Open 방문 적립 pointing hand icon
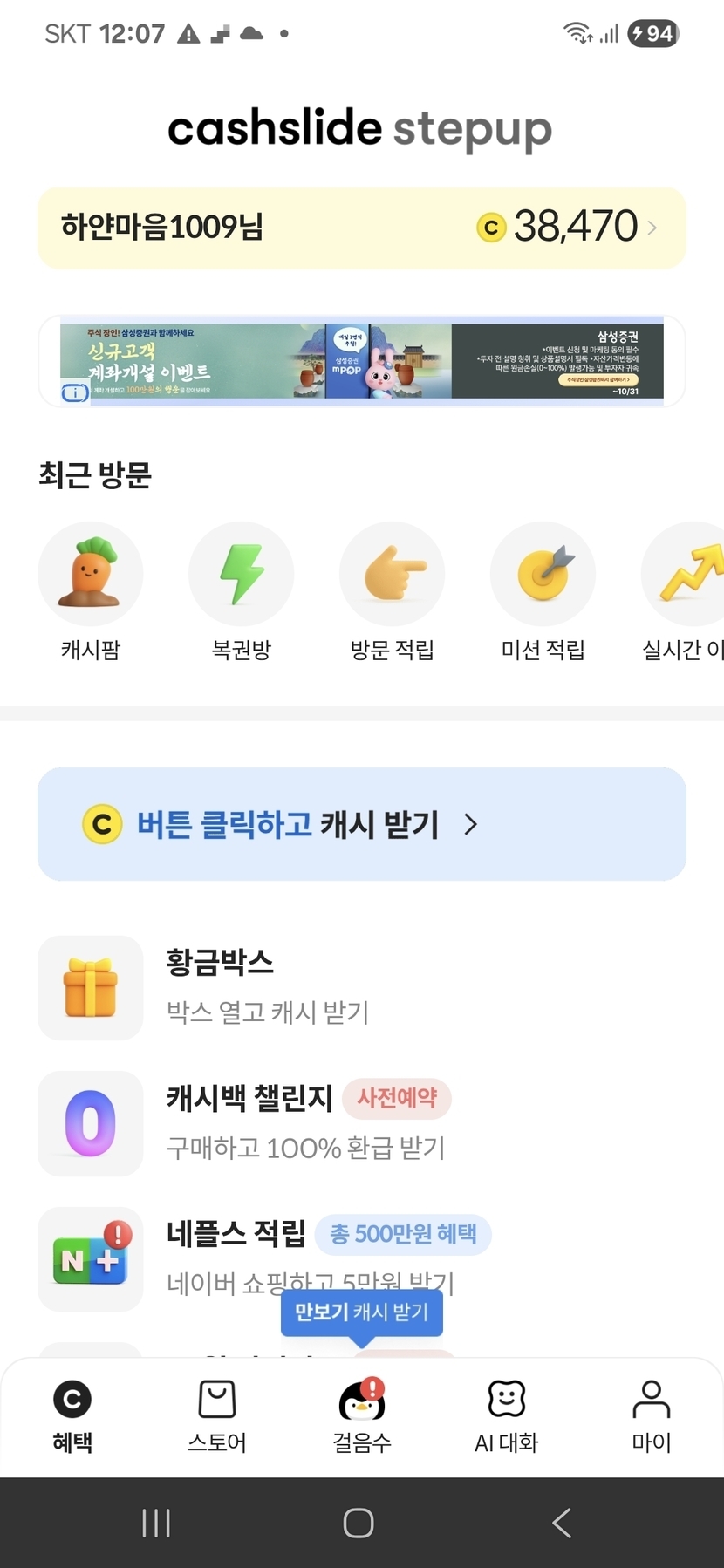 coord(392,574)
